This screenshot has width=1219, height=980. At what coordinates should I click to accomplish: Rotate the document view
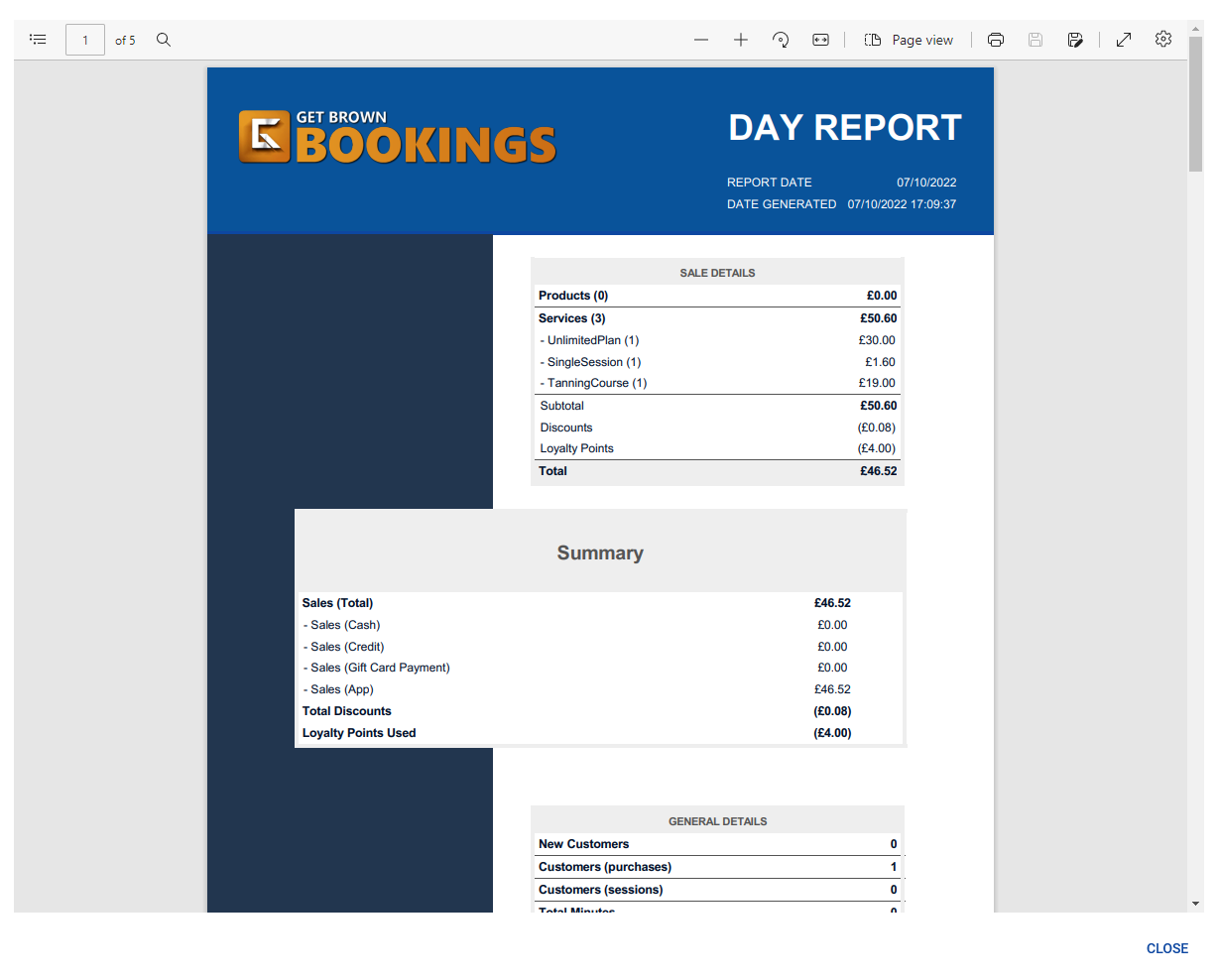pyautogui.click(x=781, y=40)
